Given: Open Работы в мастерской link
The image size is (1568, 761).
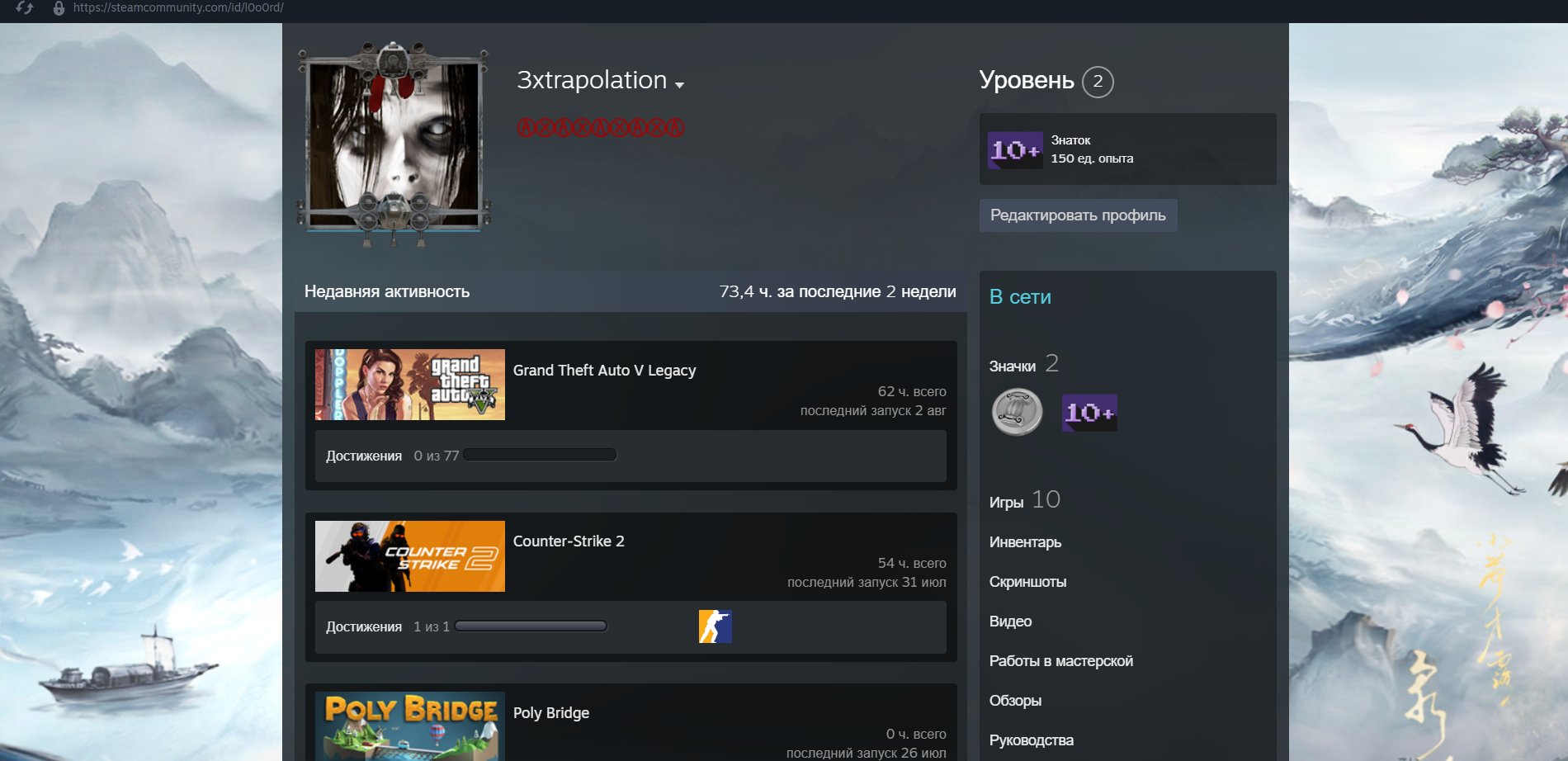Looking at the screenshot, I should pyautogui.click(x=1061, y=661).
